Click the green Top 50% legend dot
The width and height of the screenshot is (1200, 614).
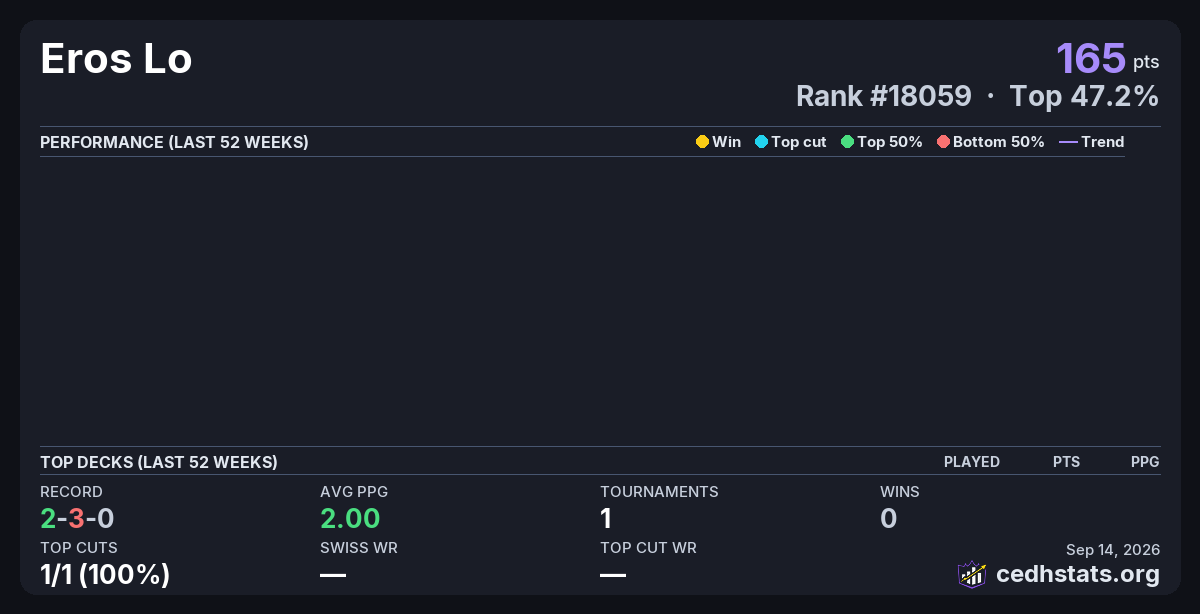coord(848,142)
